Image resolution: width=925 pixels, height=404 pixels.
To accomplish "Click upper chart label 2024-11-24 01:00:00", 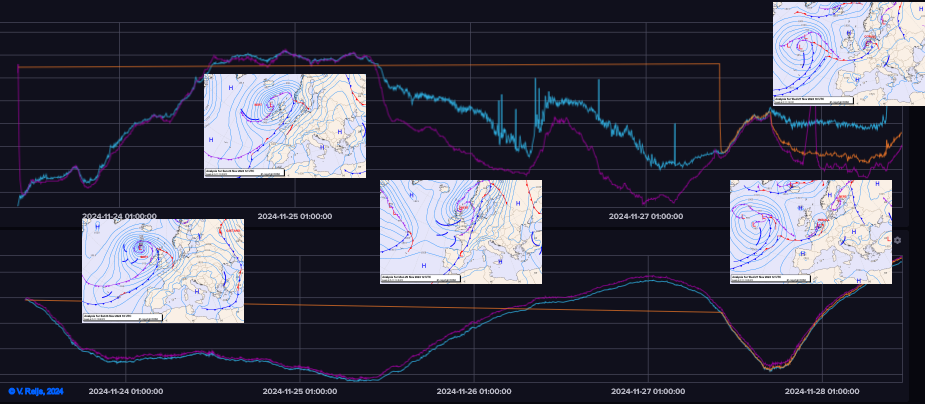I will [x=119, y=216].
